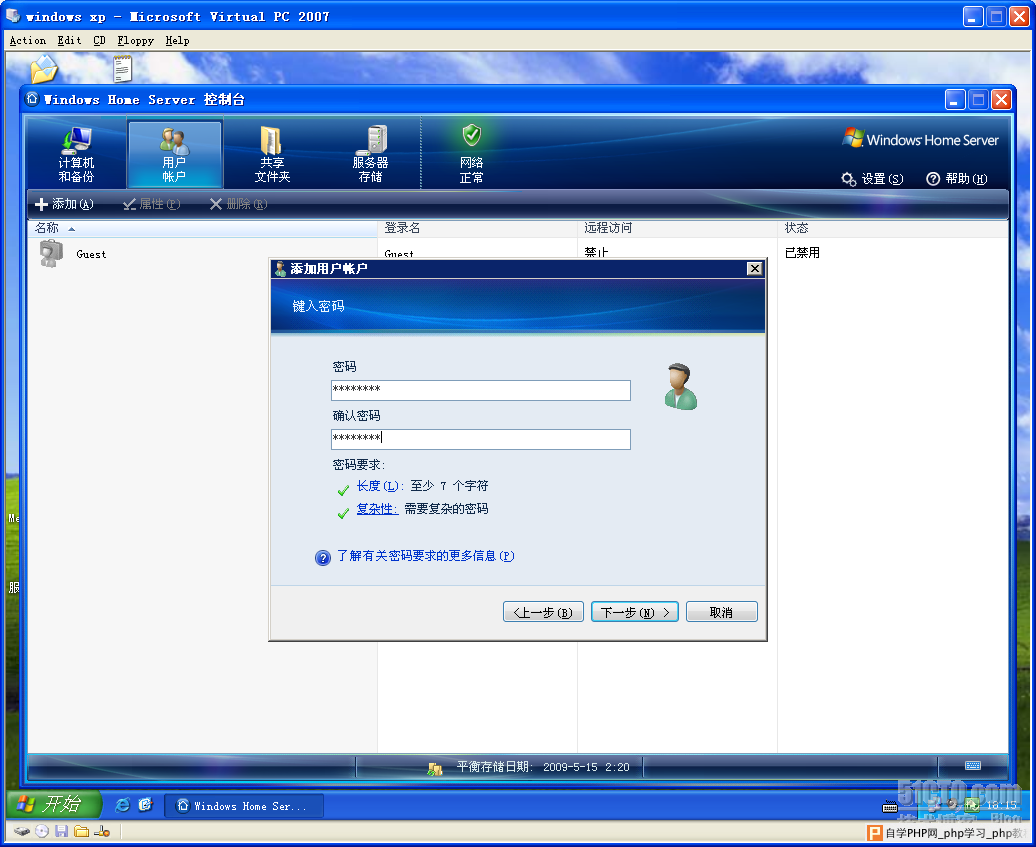This screenshot has width=1036, height=847.
Task: Launch Internet Explorer from quick launch
Action: (122, 805)
